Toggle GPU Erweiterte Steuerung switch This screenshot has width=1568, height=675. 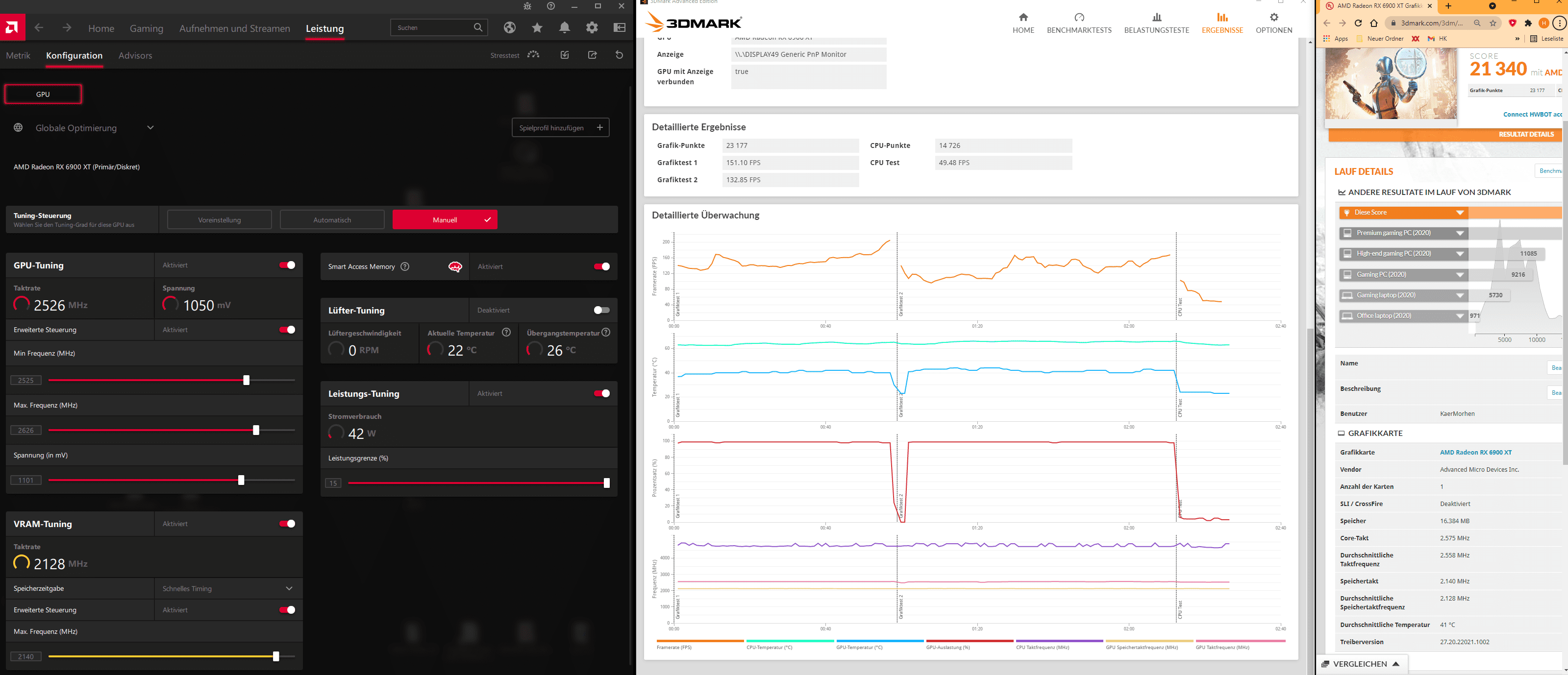point(287,330)
